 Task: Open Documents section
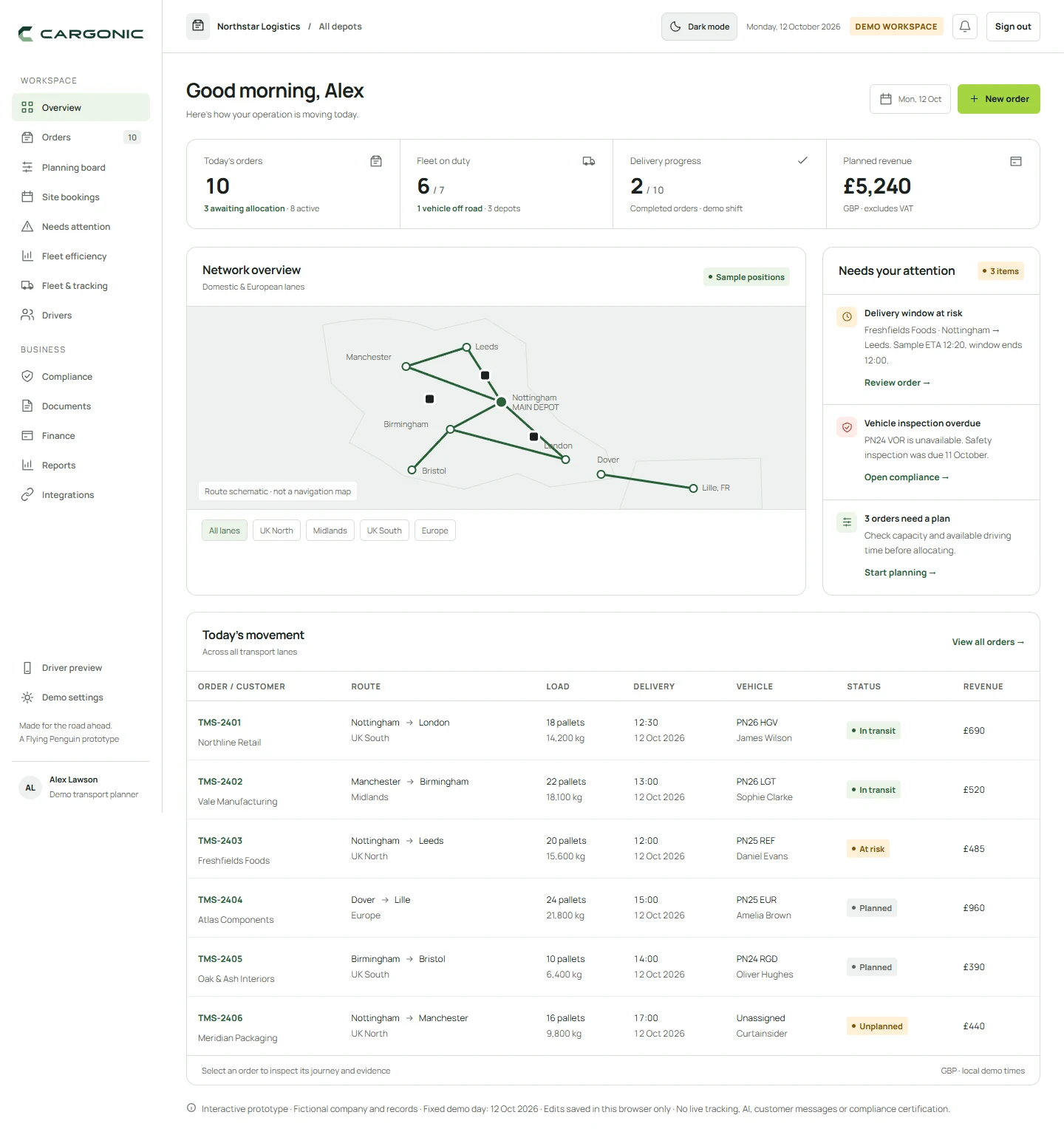pyautogui.click(x=81, y=406)
